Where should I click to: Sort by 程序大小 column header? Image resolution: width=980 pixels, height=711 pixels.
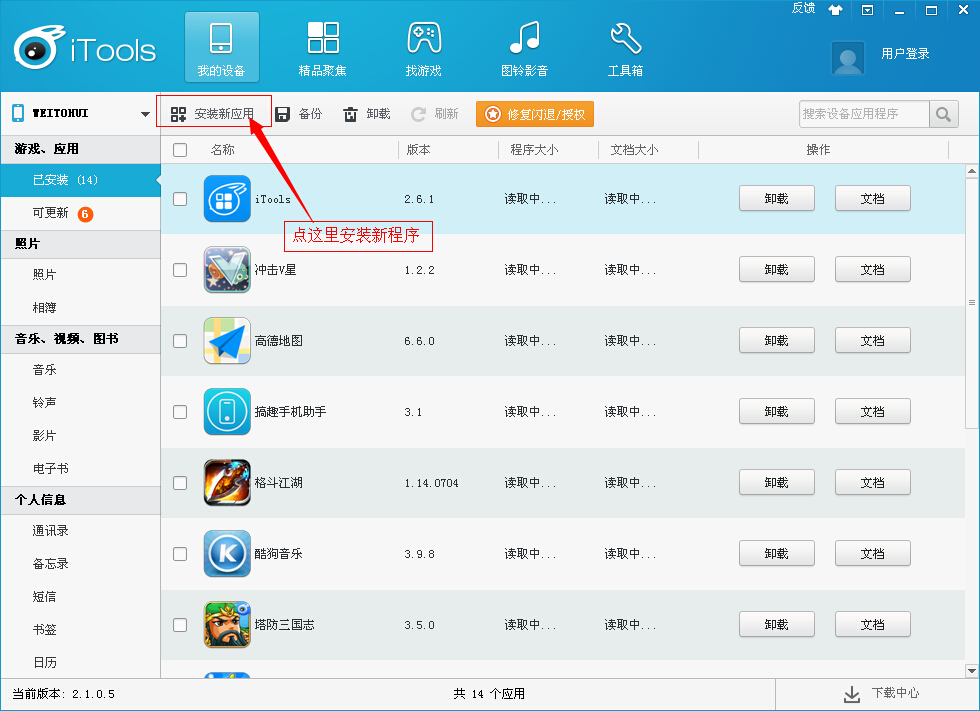coord(534,150)
